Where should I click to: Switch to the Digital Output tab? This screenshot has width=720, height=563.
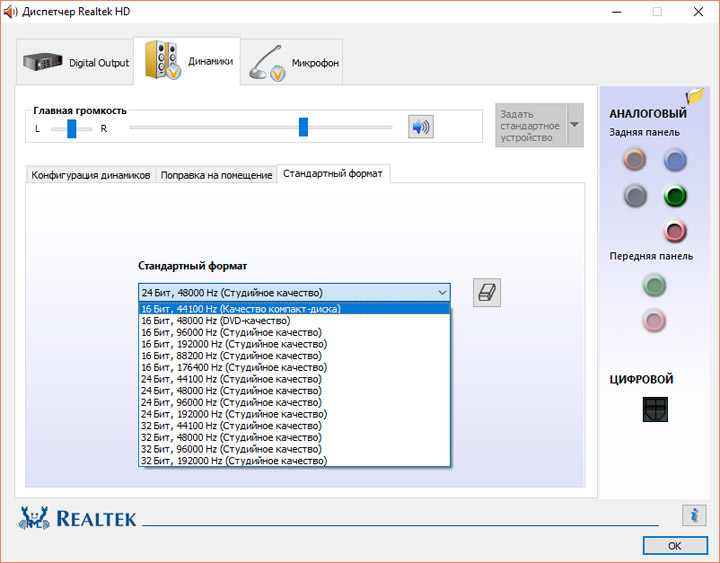76,62
